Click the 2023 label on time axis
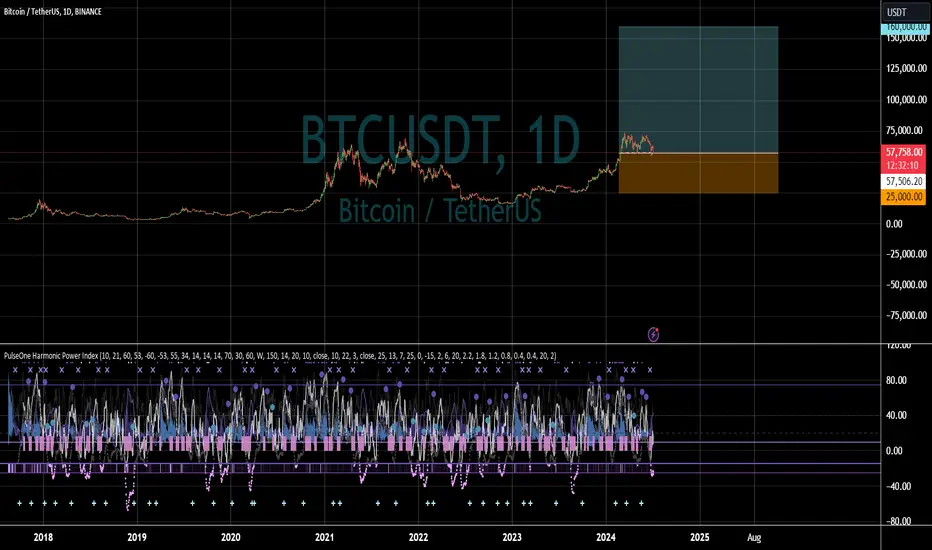The height and width of the screenshot is (550, 932). click(x=512, y=538)
